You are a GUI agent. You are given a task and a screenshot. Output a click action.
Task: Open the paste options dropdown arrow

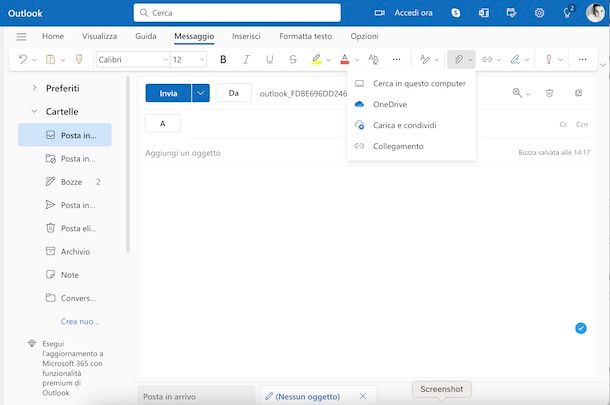click(63, 60)
